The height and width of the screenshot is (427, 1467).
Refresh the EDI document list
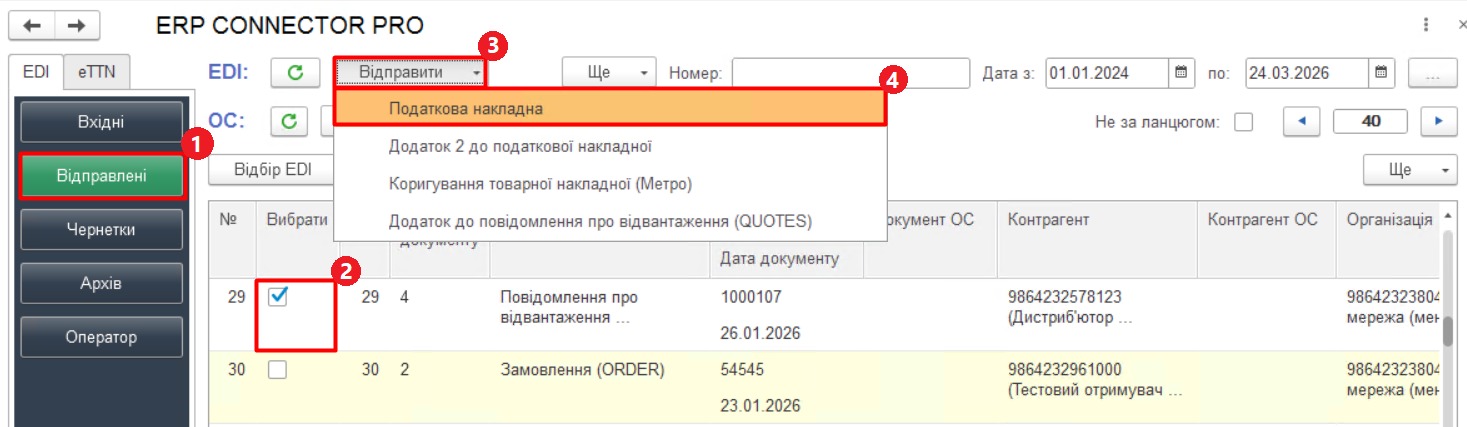pyautogui.click(x=295, y=73)
